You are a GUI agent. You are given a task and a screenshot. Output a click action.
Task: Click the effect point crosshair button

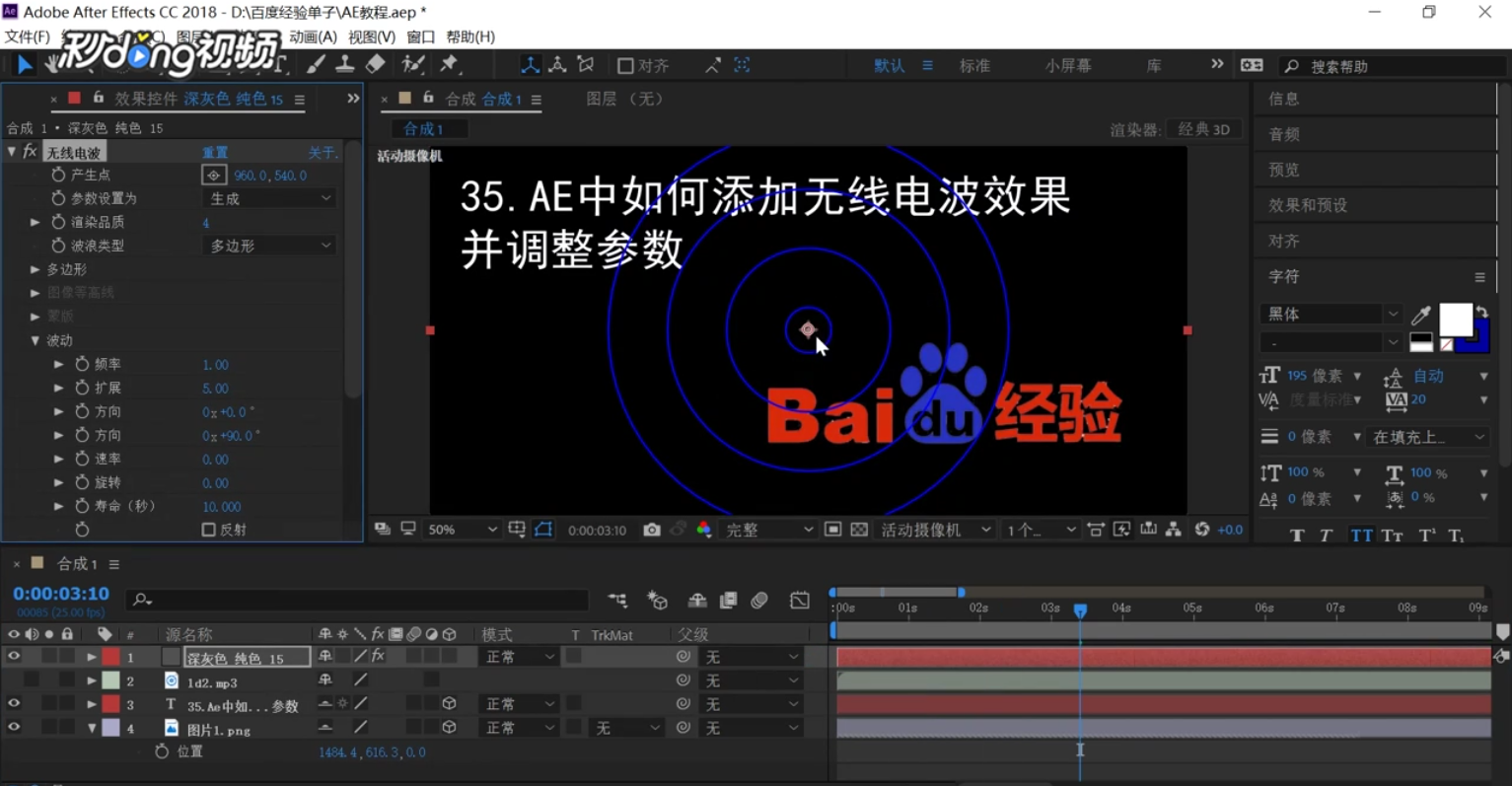click(x=214, y=175)
